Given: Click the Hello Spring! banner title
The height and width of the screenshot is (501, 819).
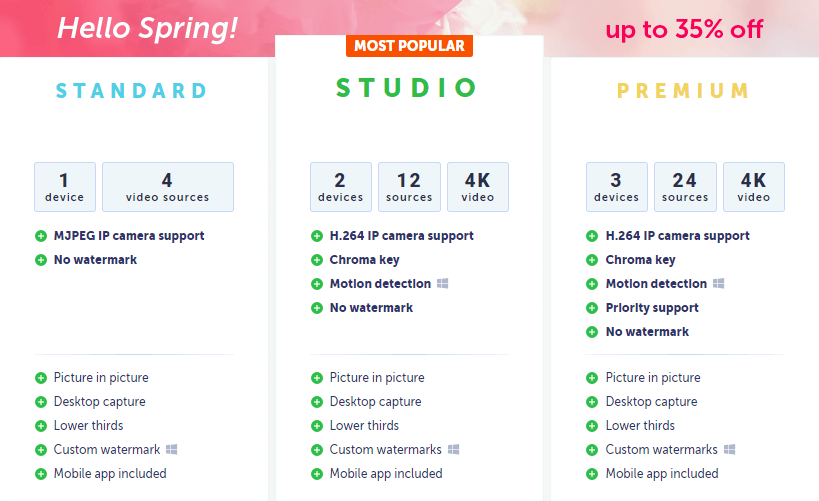Looking at the screenshot, I should pos(147,28).
